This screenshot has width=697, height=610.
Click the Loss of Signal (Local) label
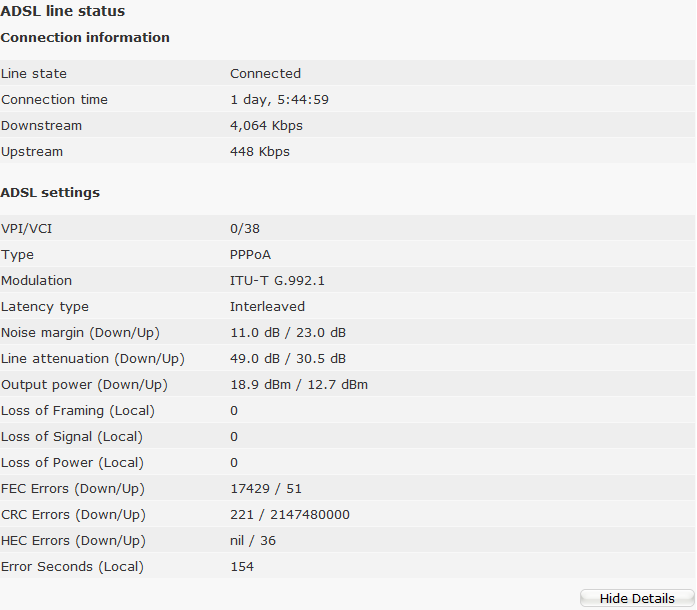point(72,436)
